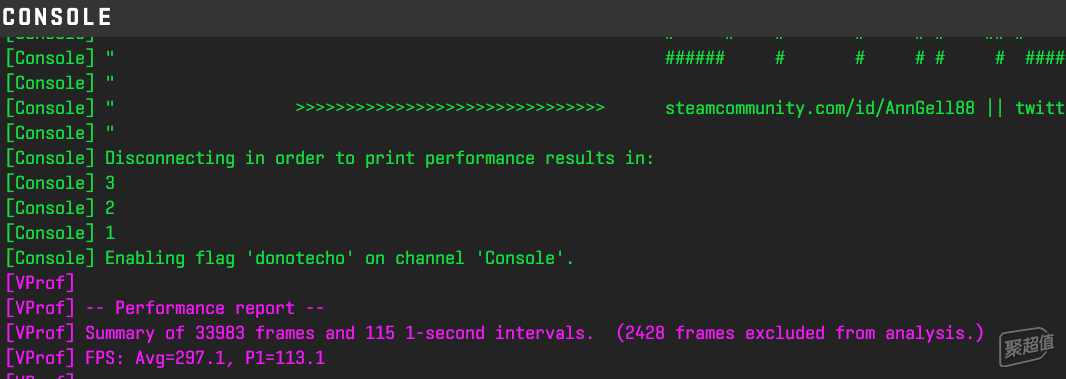Click the ###### ASCII art row

pyautogui.click(x=865, y=58)
